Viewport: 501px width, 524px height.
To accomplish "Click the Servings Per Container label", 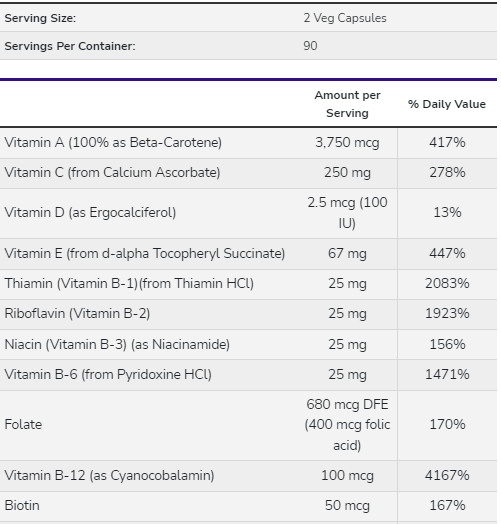I will tap(70, 46).
